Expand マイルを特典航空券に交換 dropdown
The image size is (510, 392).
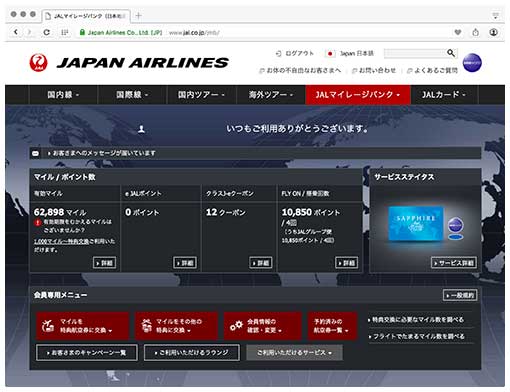point(82,326)
